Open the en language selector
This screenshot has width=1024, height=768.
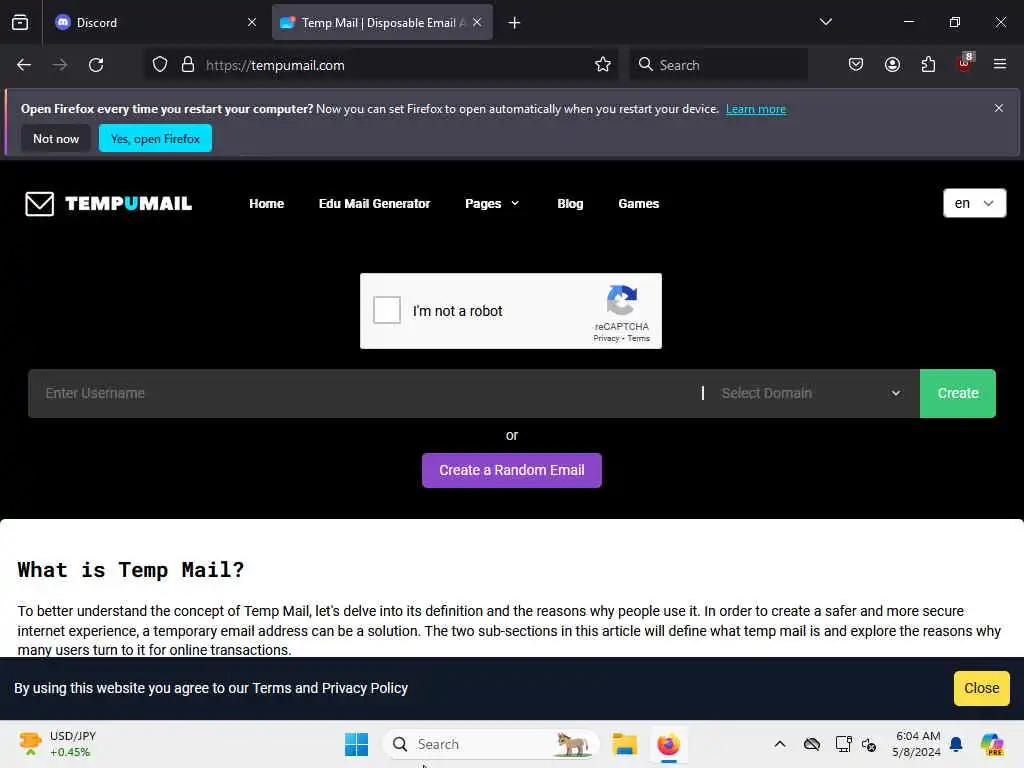tap(974, 203)
